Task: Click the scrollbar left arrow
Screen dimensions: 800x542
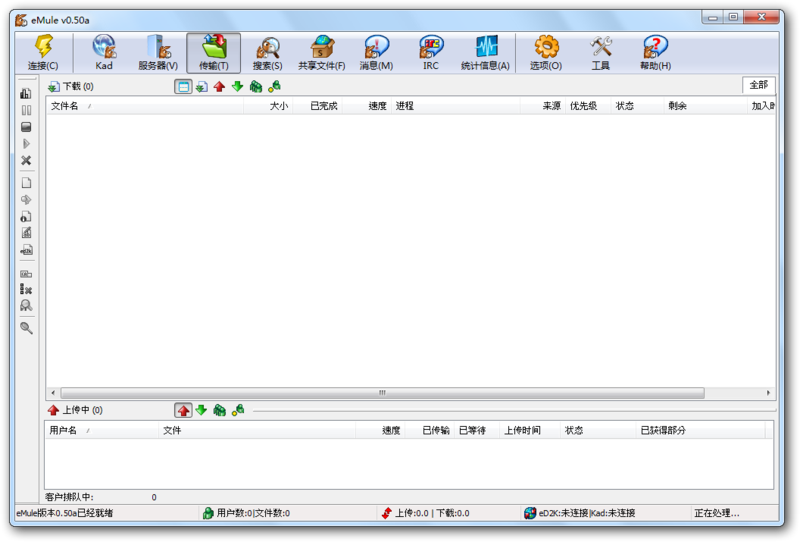Action: [x=53, y=393]
